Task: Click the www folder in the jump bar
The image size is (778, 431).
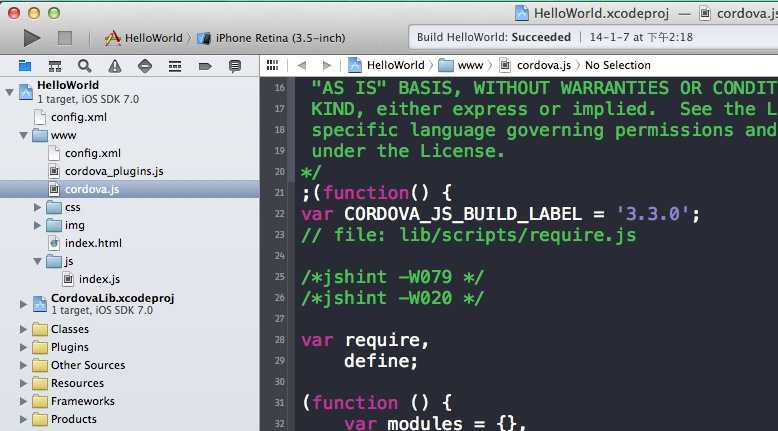Action: pos(461,65)
